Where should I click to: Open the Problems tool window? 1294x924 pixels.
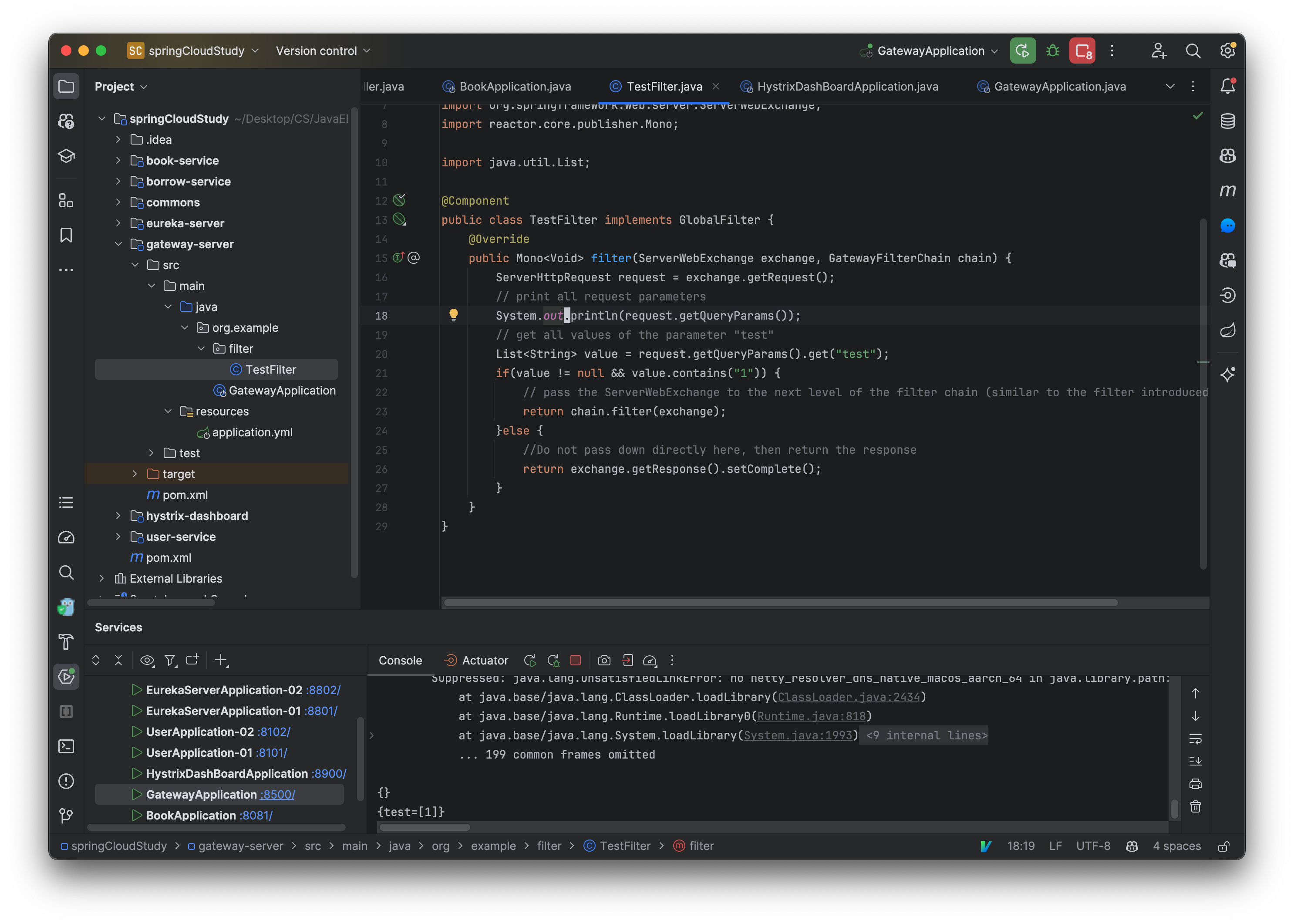point(66,781)
